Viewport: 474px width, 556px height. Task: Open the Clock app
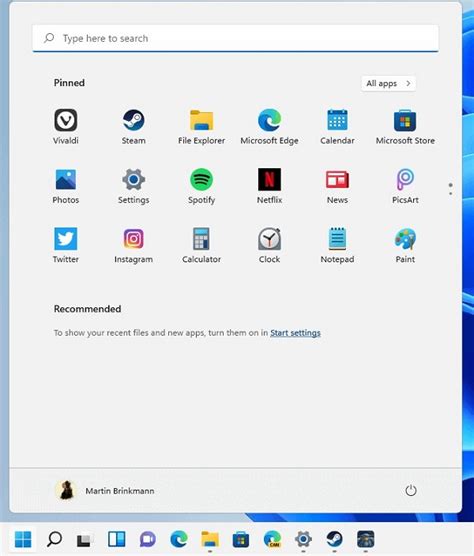[x=269, y=246]
